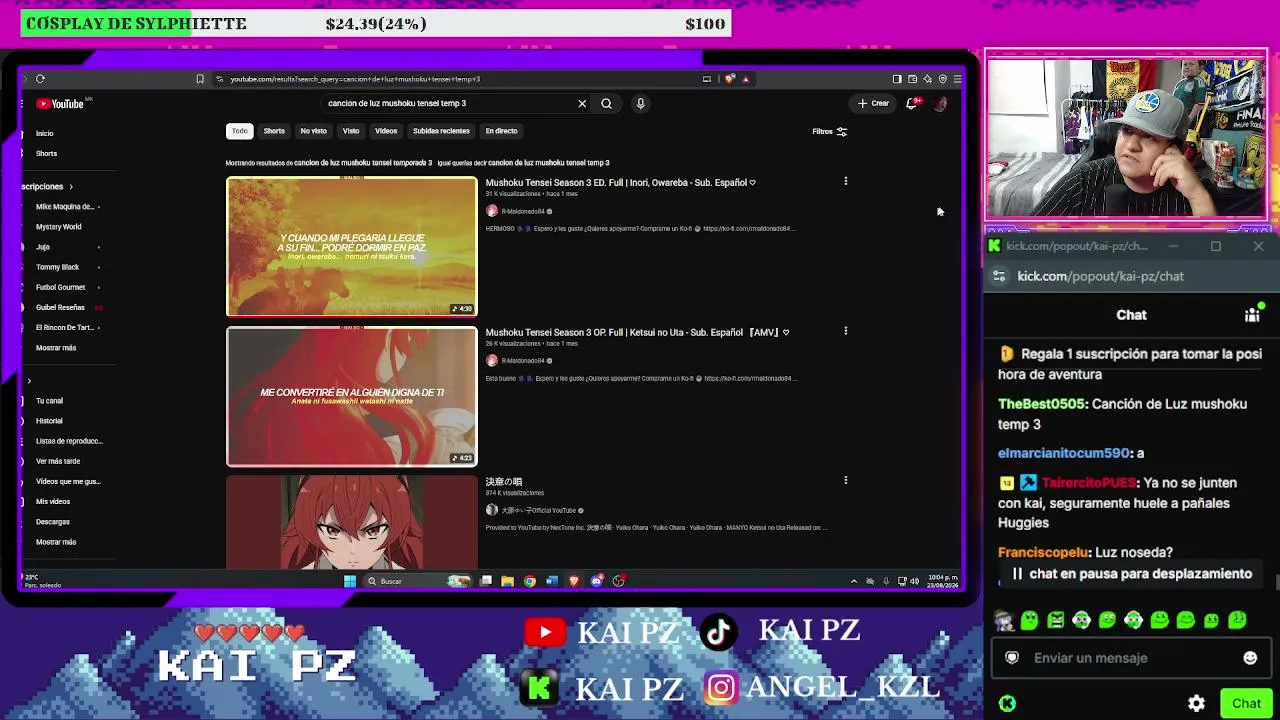Open options for the 決意の唄 video

(846, 480)
